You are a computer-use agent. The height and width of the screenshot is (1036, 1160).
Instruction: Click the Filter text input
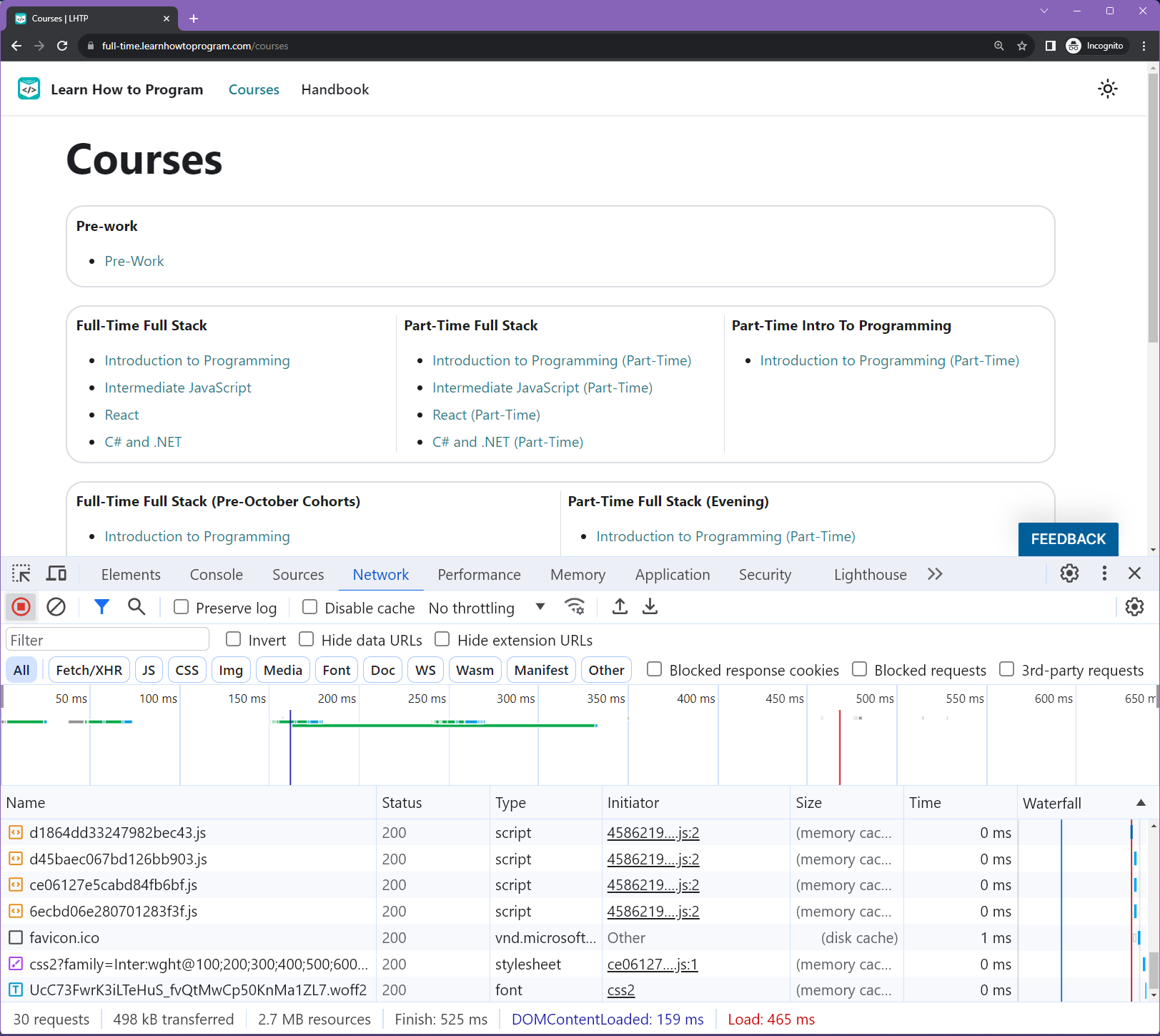tap(107, 640)
